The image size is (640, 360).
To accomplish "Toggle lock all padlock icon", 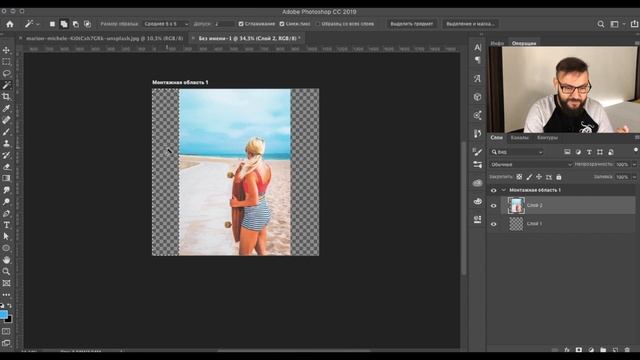I will [x=559, y=177].
